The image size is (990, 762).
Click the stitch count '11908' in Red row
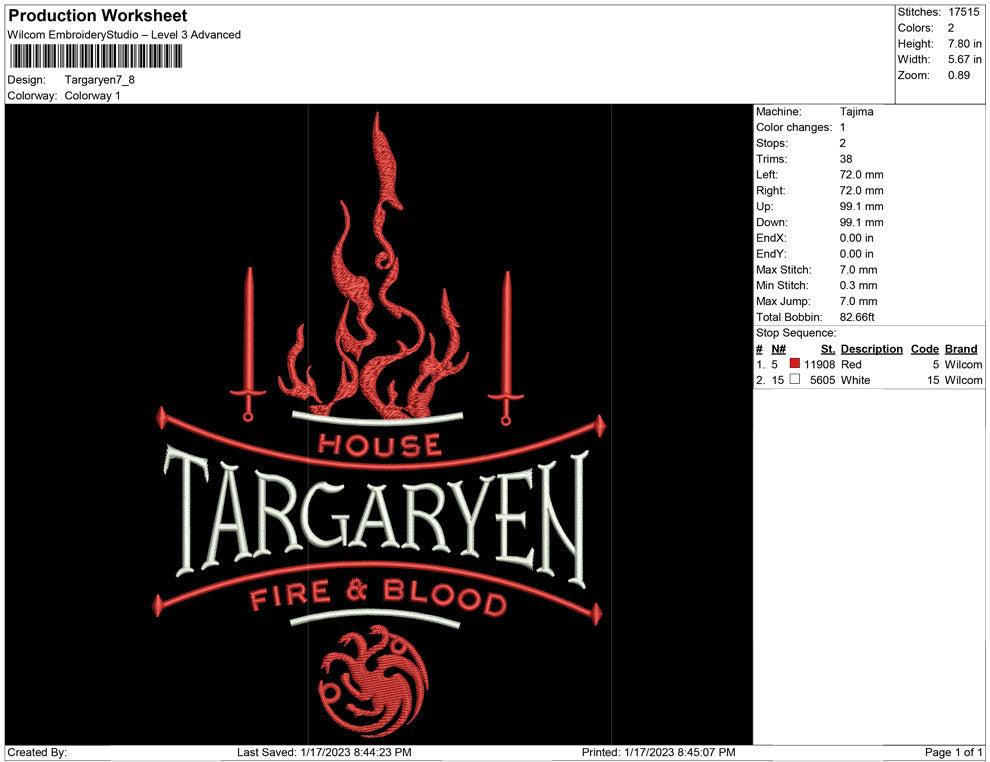[820, 364]
